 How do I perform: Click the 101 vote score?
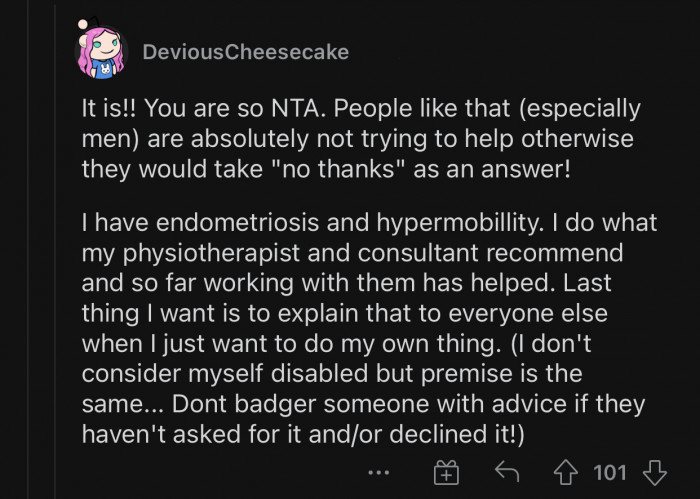[610, 471]
